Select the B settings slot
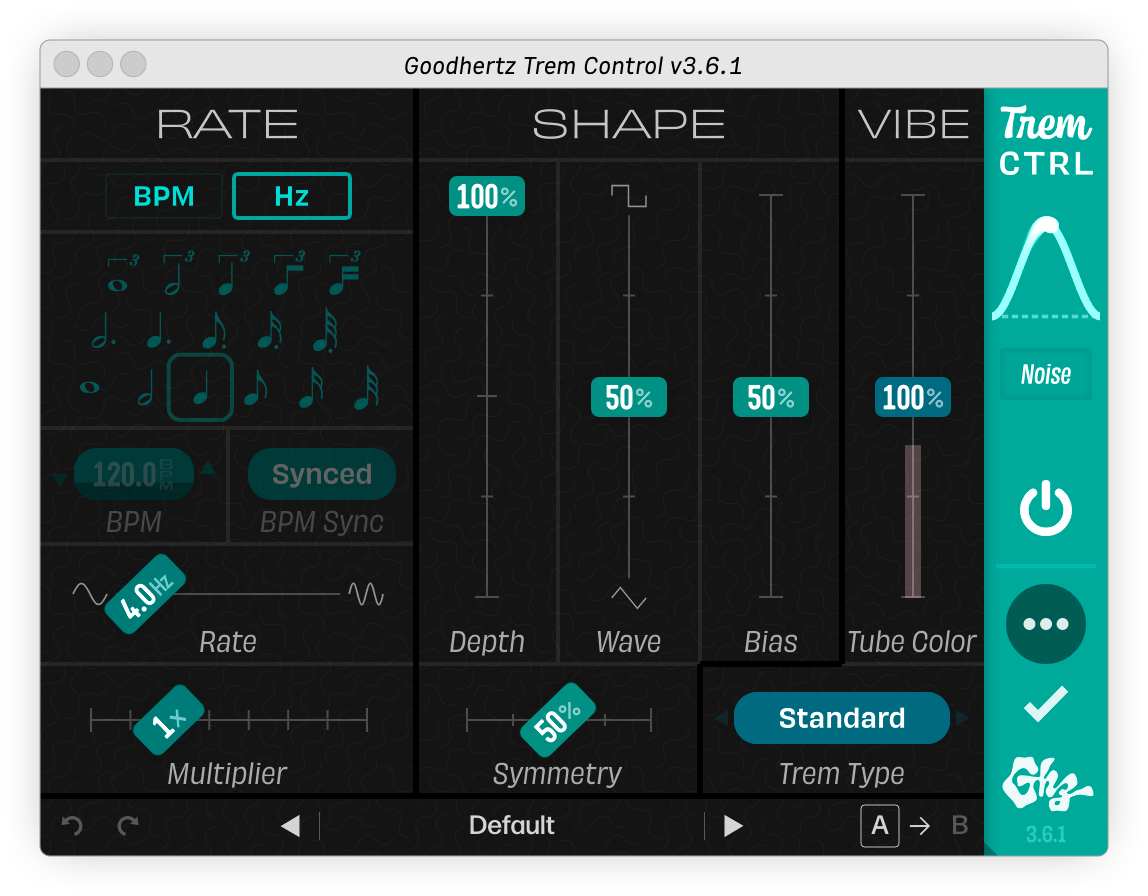 [960, 826]
